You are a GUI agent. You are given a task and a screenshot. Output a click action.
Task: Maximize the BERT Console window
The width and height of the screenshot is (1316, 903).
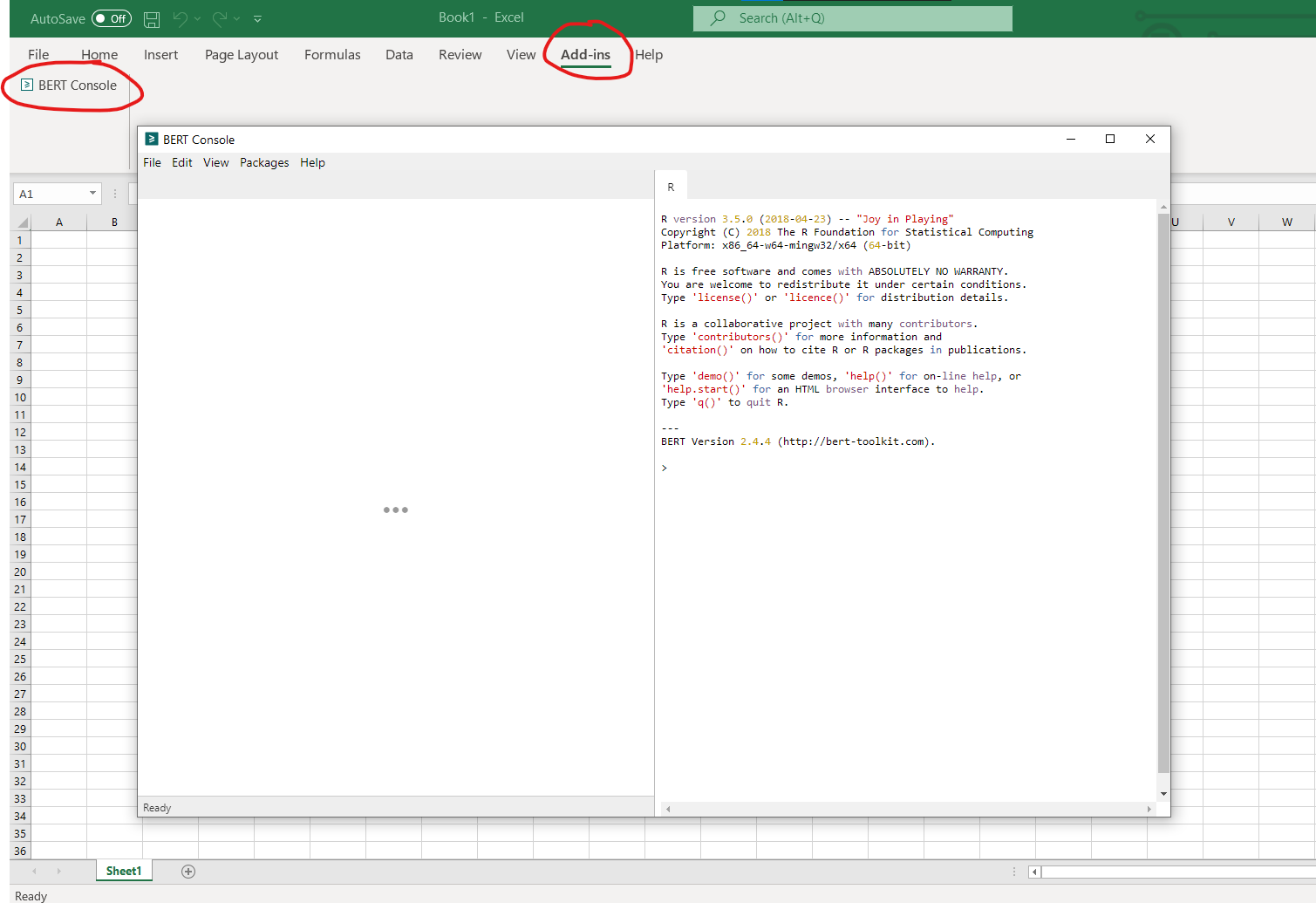click(x=1110, y=139)
